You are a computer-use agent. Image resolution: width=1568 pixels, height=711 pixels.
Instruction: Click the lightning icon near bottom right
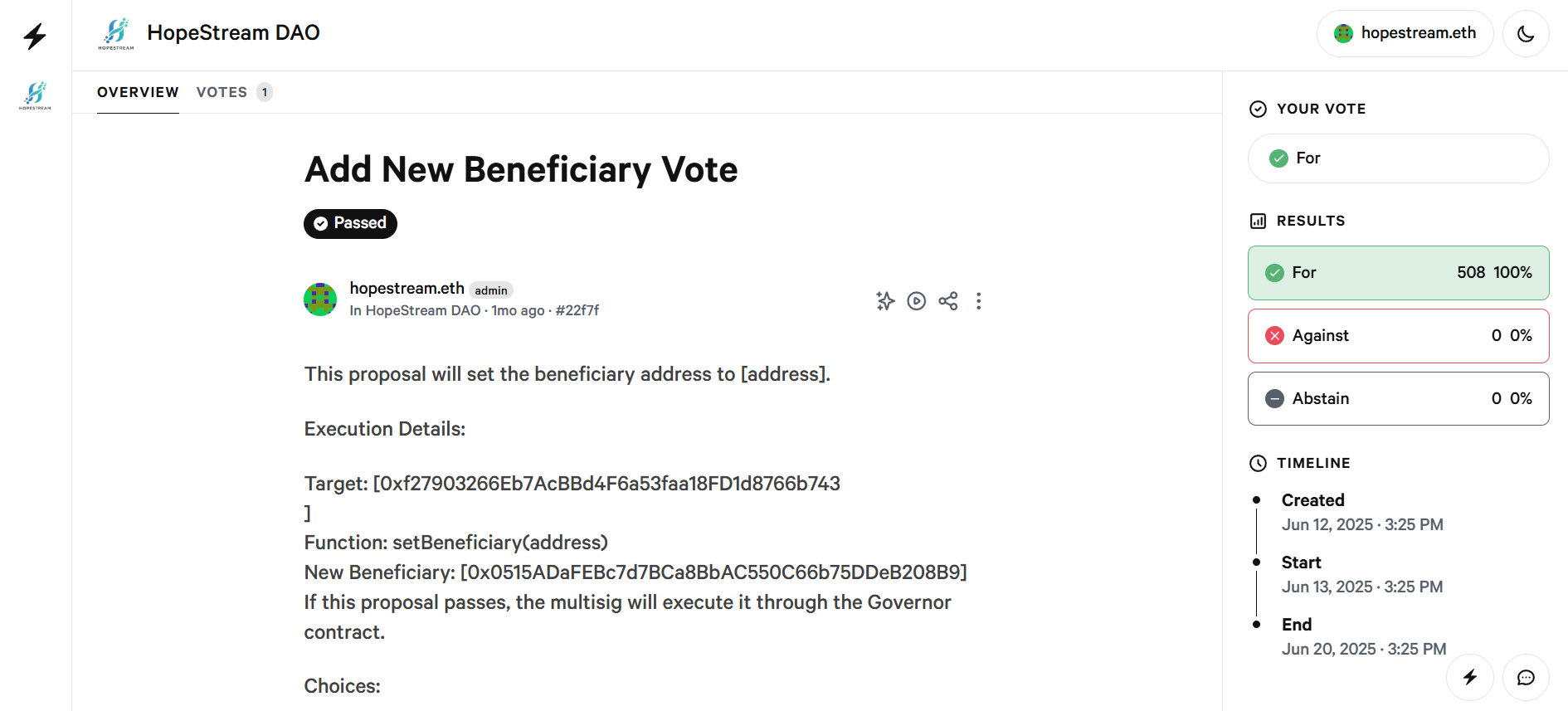pyautogui.click(x=1470, y=677)
